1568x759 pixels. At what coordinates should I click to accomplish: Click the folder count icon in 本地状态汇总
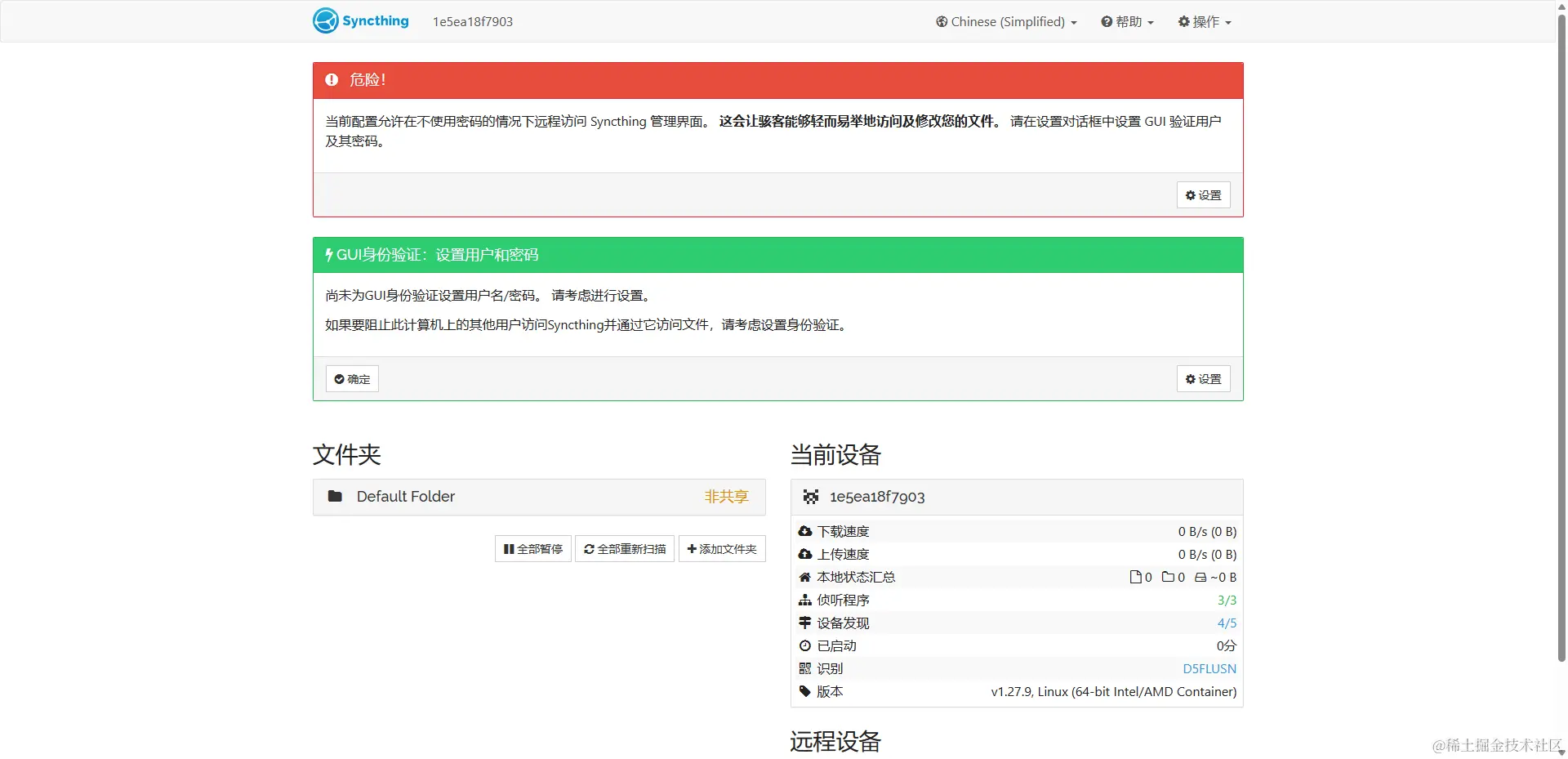(x=1168, y=577)
